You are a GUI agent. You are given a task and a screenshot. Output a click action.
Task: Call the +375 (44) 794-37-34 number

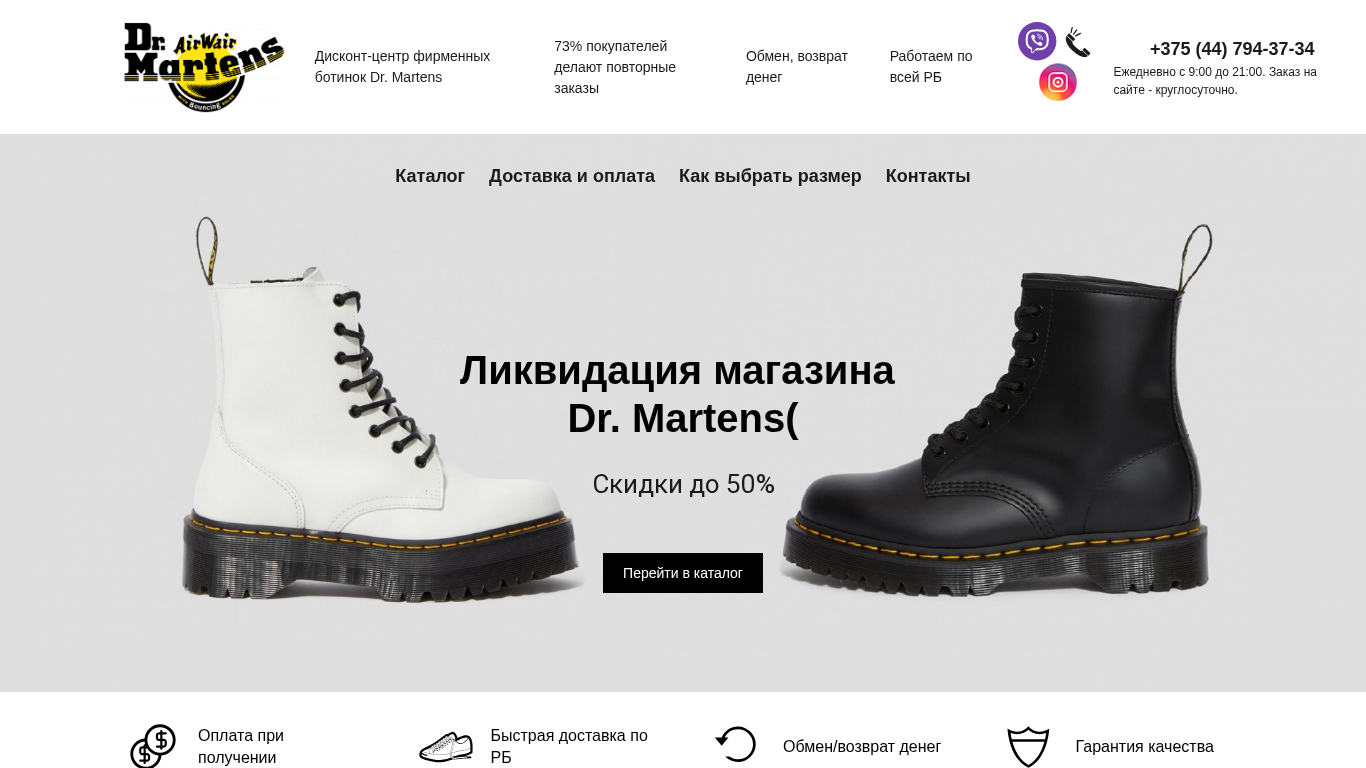pyautogui.click(x=1232, y=49)
